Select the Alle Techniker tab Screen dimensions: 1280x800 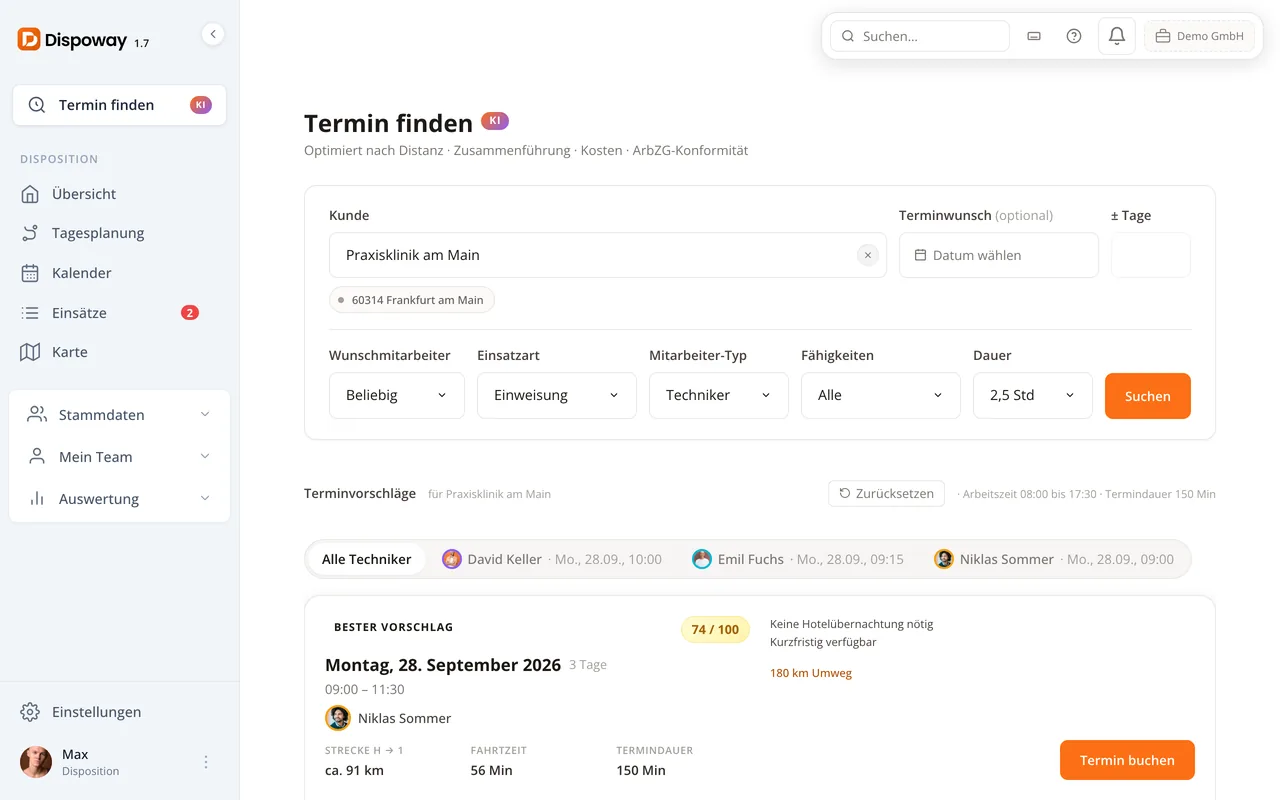(366, 559)
